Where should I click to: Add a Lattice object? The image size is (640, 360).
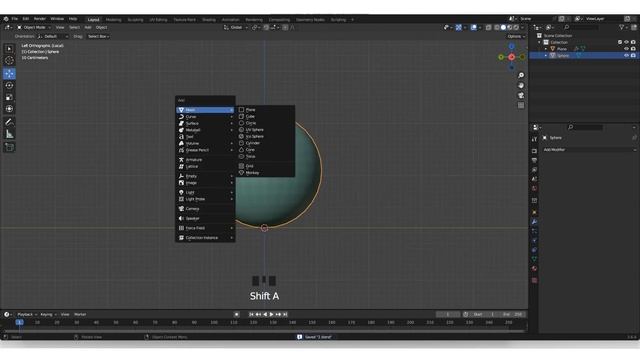(x=205, y=167)
